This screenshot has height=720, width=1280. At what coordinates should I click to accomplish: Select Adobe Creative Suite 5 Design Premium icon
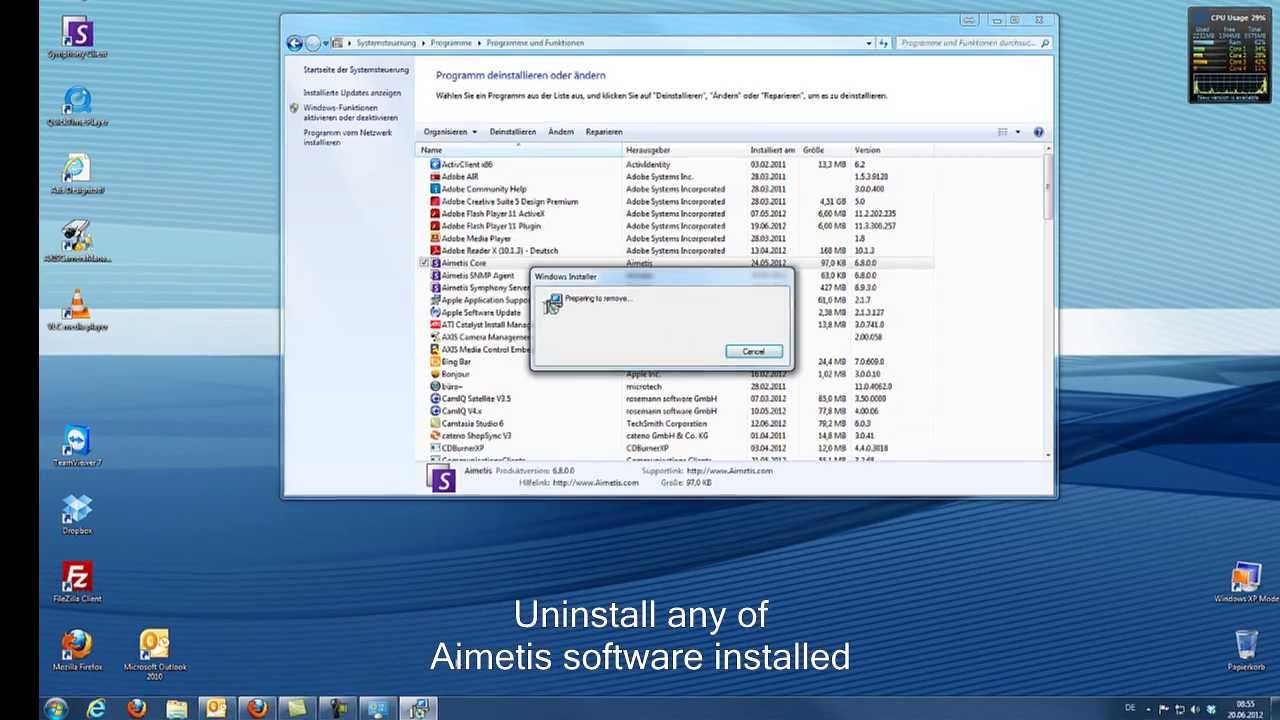click(x=435, y=201)
